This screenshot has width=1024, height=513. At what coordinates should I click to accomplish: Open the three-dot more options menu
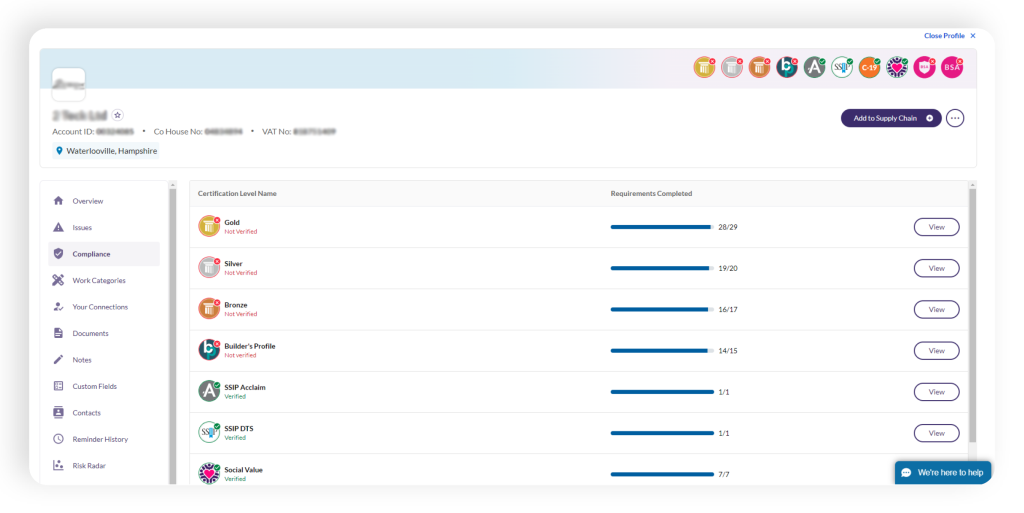pos(955,118)
